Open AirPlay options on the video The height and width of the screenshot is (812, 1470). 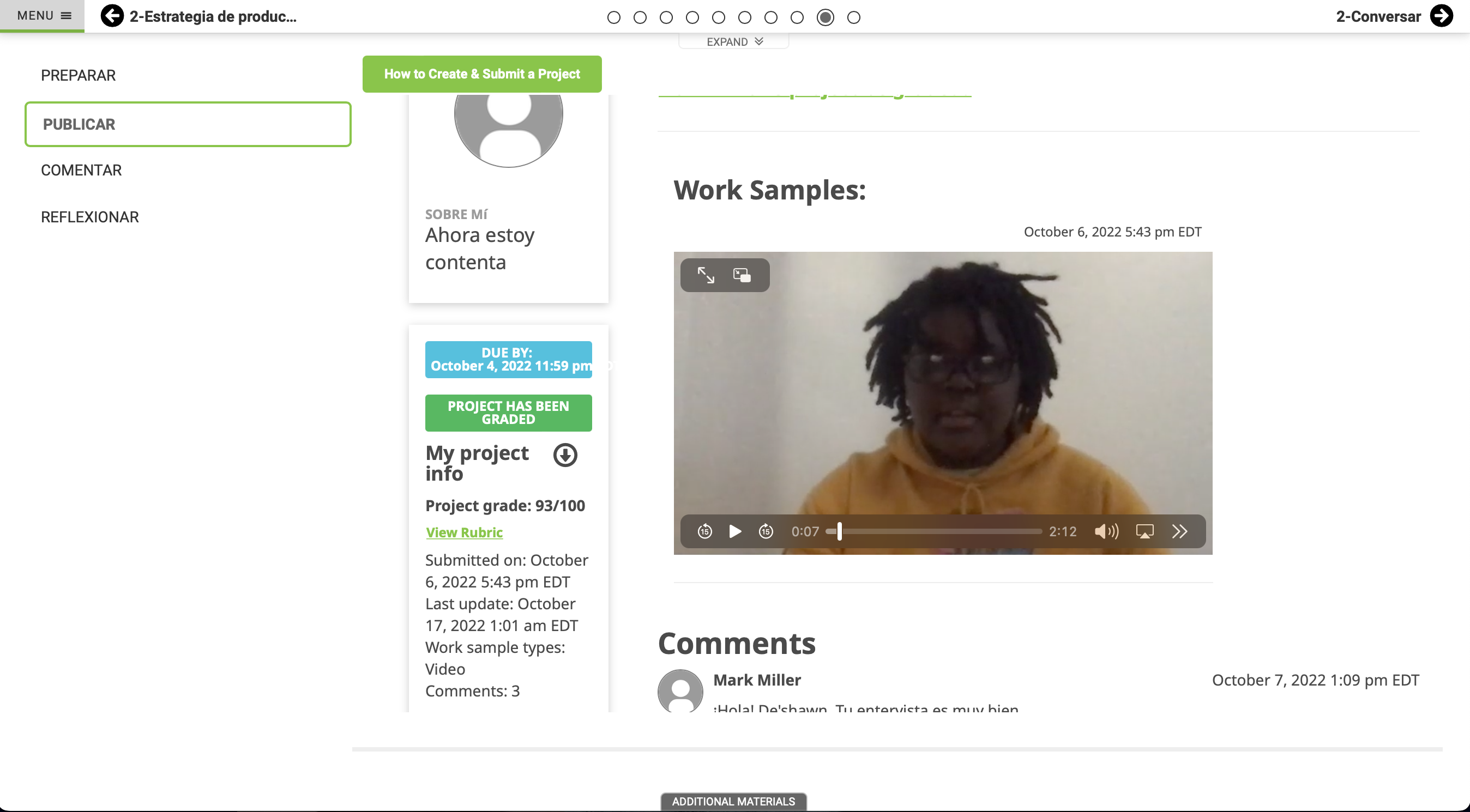(x=1144, y=531)
